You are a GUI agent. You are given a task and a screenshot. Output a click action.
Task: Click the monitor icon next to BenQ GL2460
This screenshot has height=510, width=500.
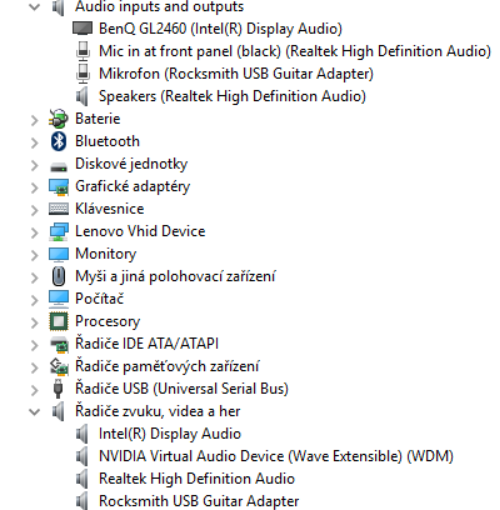coord(82,28)
